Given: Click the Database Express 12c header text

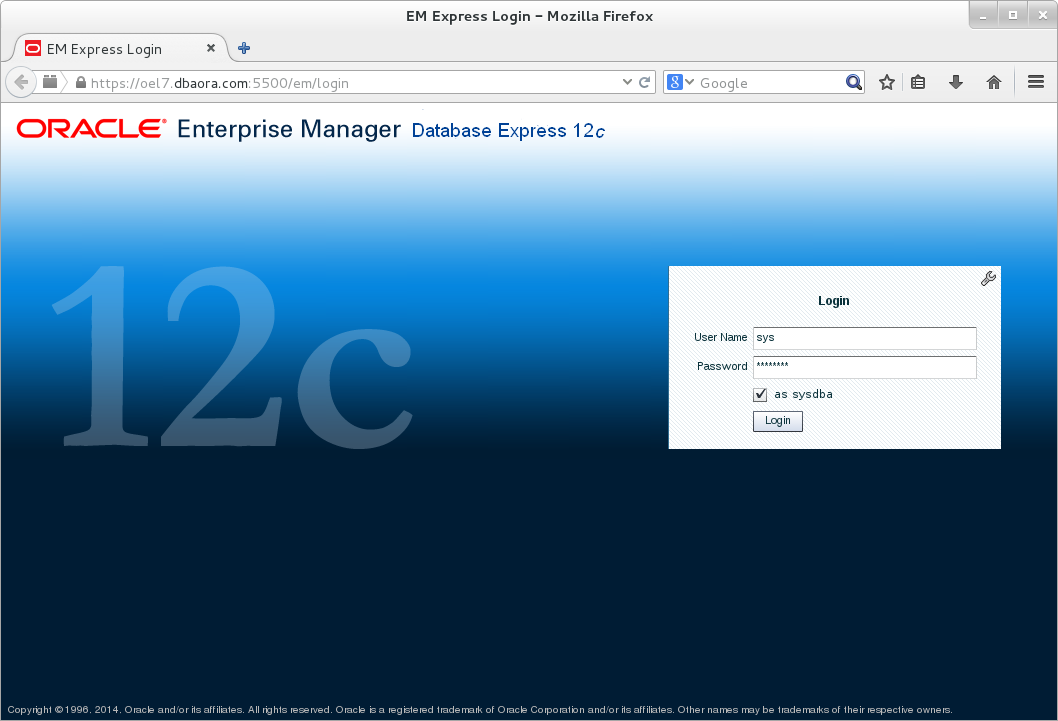Looking at the screenshot, I should [x=508, y=130].
